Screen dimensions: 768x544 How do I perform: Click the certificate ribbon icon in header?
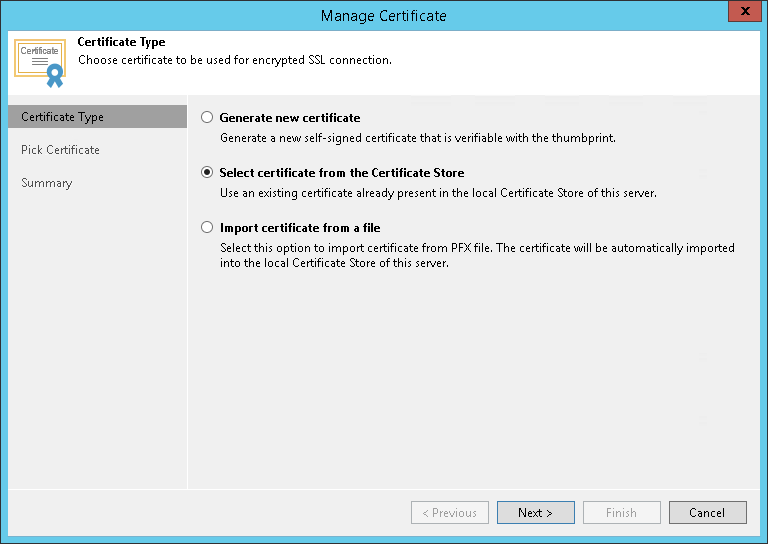point(40,62)
